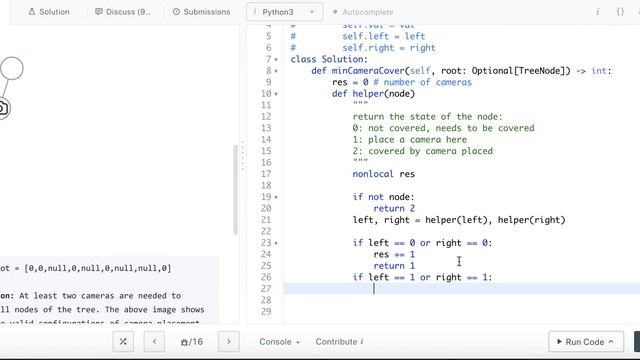Click the Contribute link
Viewport: 640px width, 360px height.
click(339, 342)
